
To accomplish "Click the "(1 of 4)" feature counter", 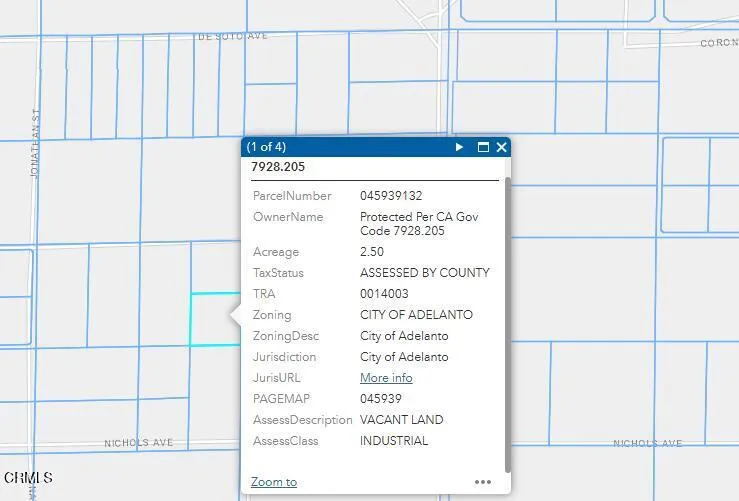I will point(266,147).
